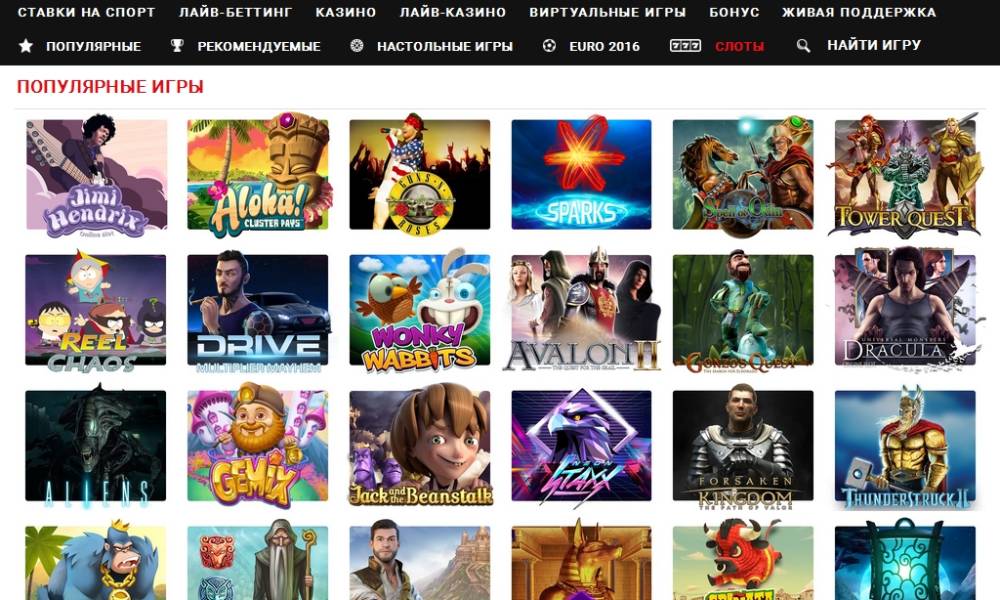Click the 777 slot machine icon
The height and width of the screenshot is (600, 1000).
(685, 46)
